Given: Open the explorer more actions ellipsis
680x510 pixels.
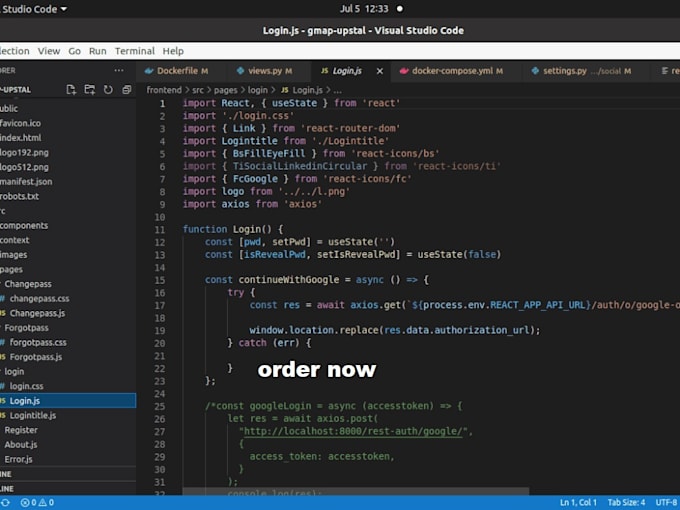Looking at the screenshot, I should 119,70.
